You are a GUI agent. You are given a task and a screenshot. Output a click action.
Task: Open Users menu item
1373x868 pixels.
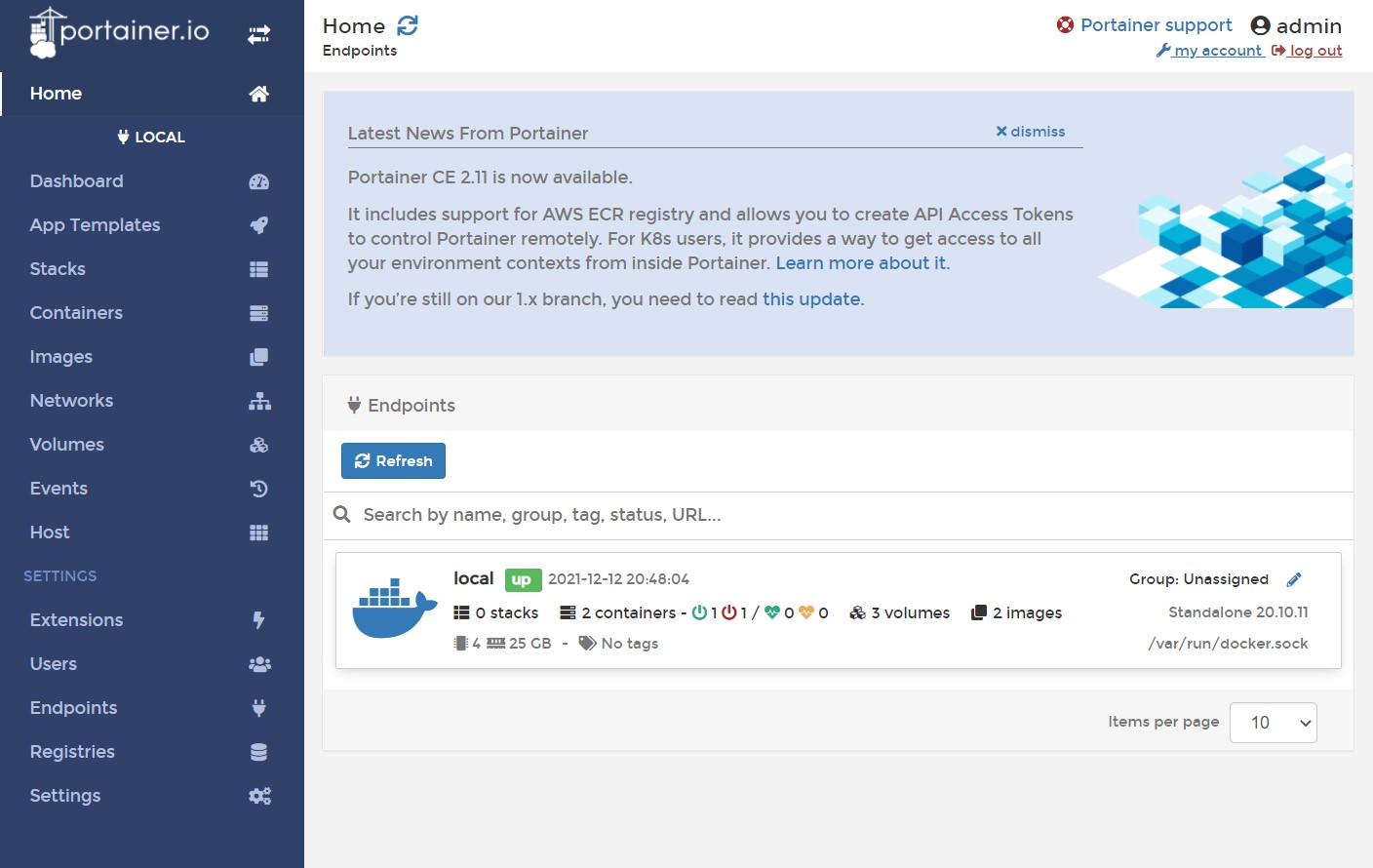[x=152, y=664]
